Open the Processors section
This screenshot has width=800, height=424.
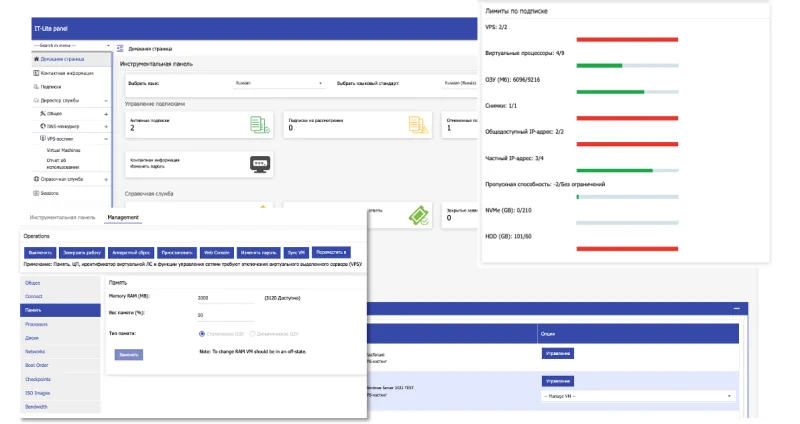pos(60,325)
